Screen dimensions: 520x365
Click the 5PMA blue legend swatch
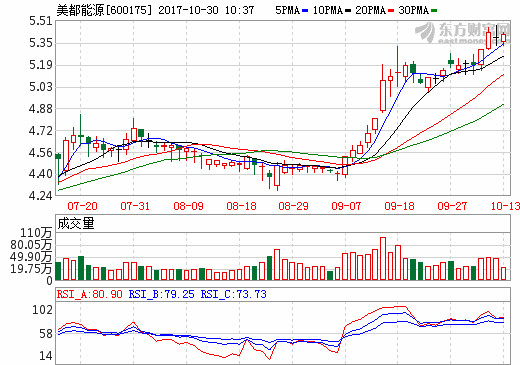(x=305, y=11)
